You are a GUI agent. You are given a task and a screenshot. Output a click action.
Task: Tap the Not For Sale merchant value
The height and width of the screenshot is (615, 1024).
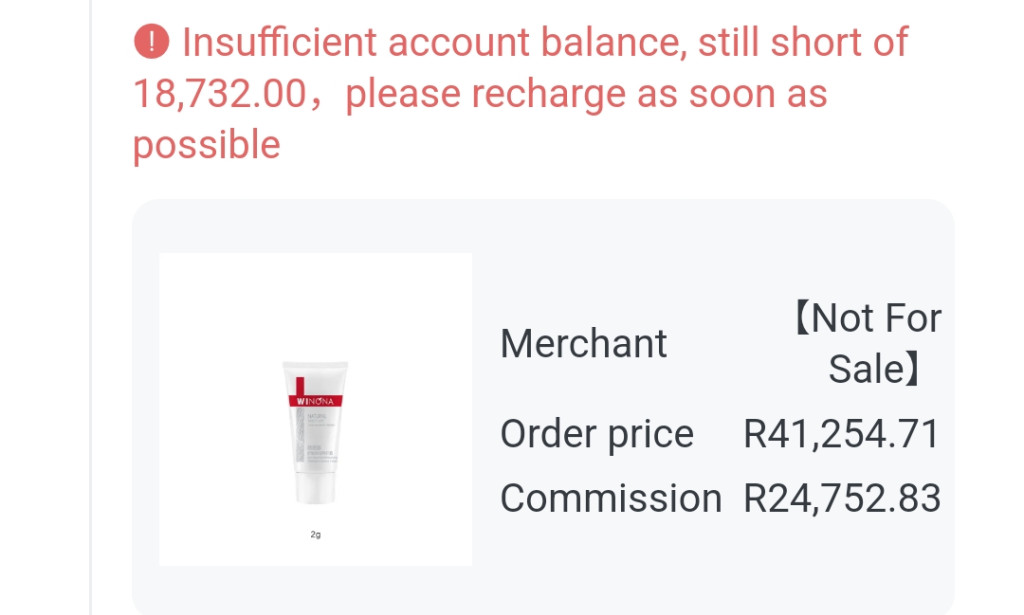coord(866,344)
